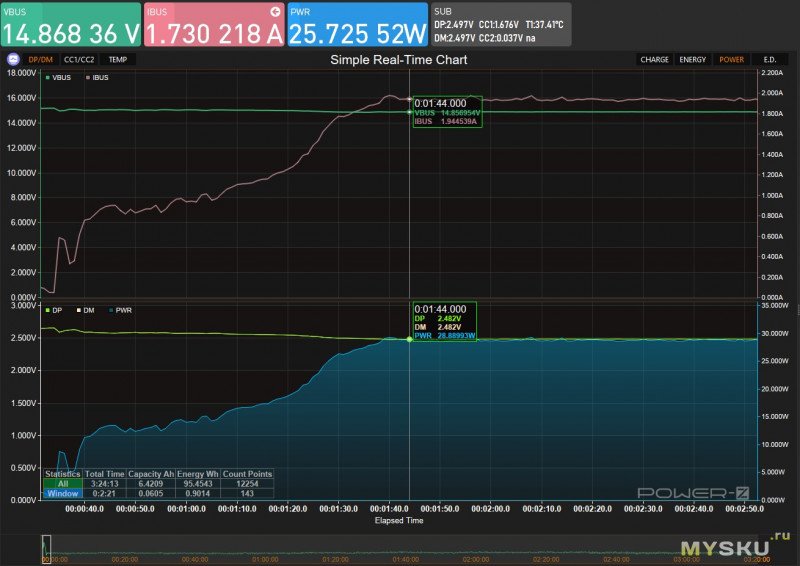Select the Window row in the Statistics table
The width and height of the screenshot is (800, 566).
(62, 493)
